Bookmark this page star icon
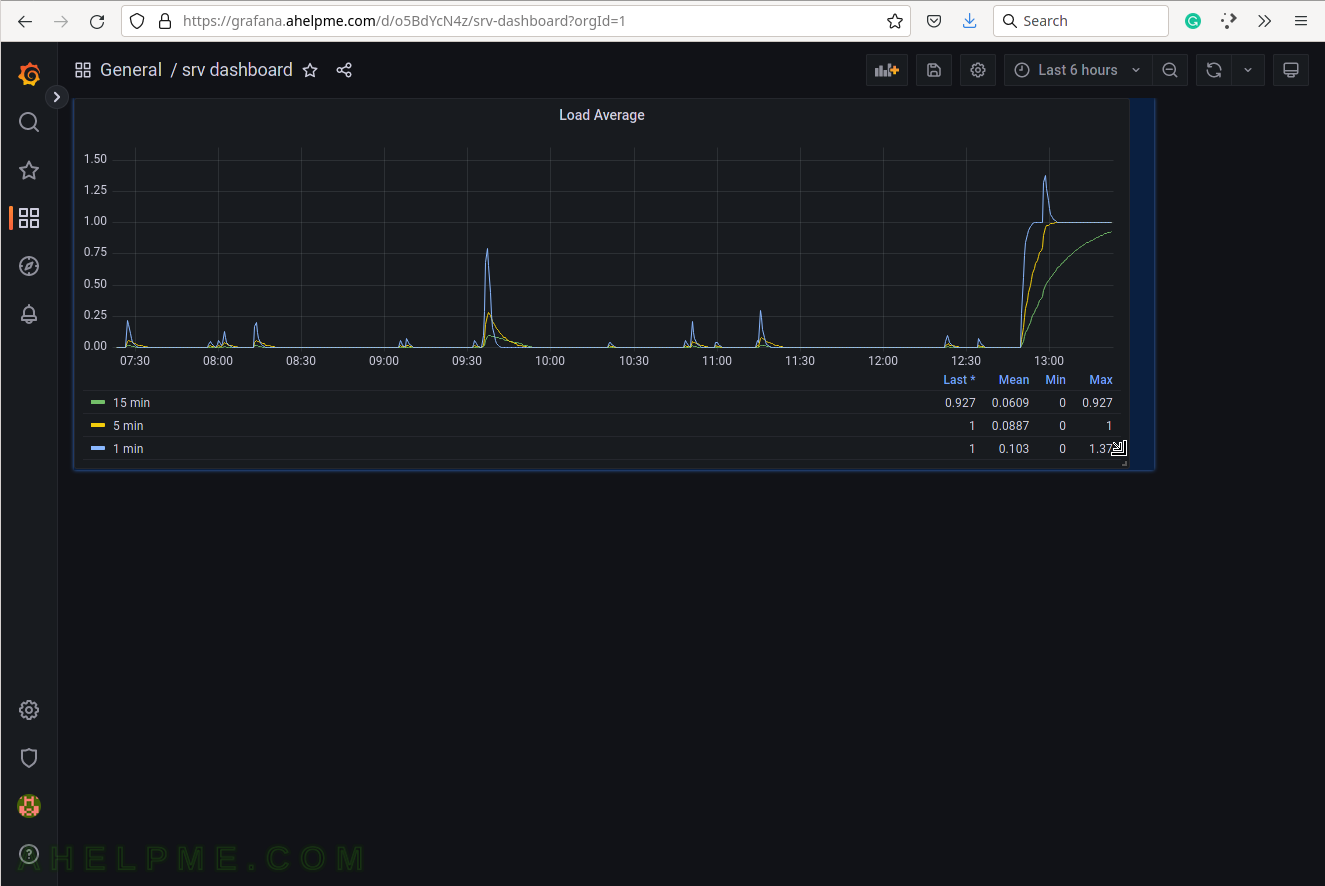This screenshot has height=886, width=1325. (x=894, y=21)
